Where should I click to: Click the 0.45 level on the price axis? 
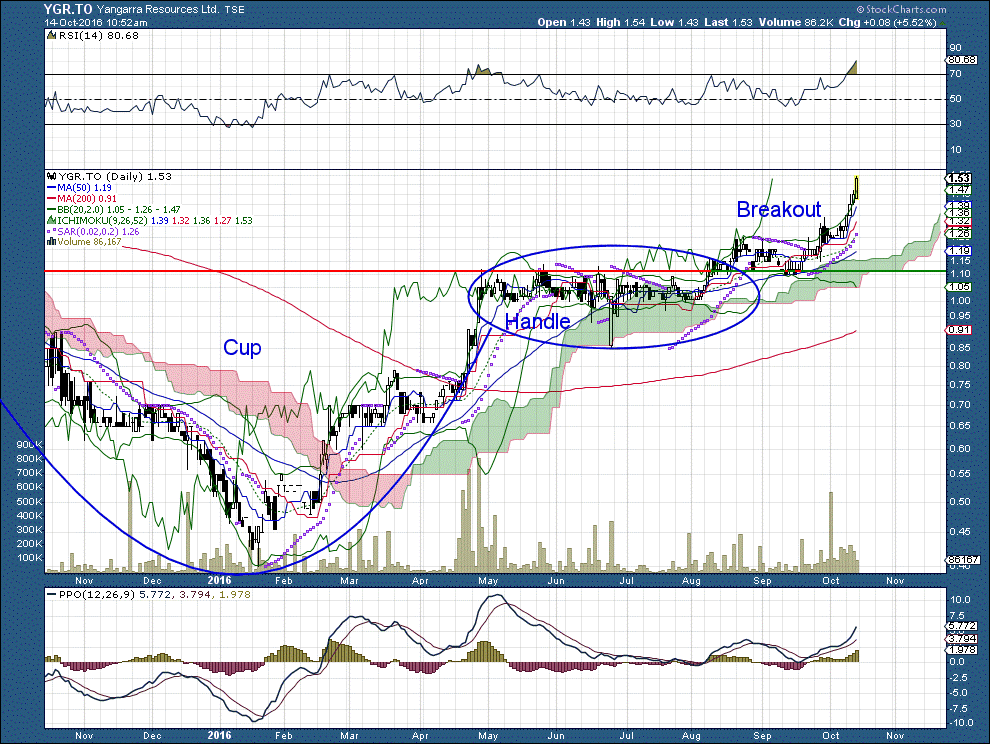960,532
